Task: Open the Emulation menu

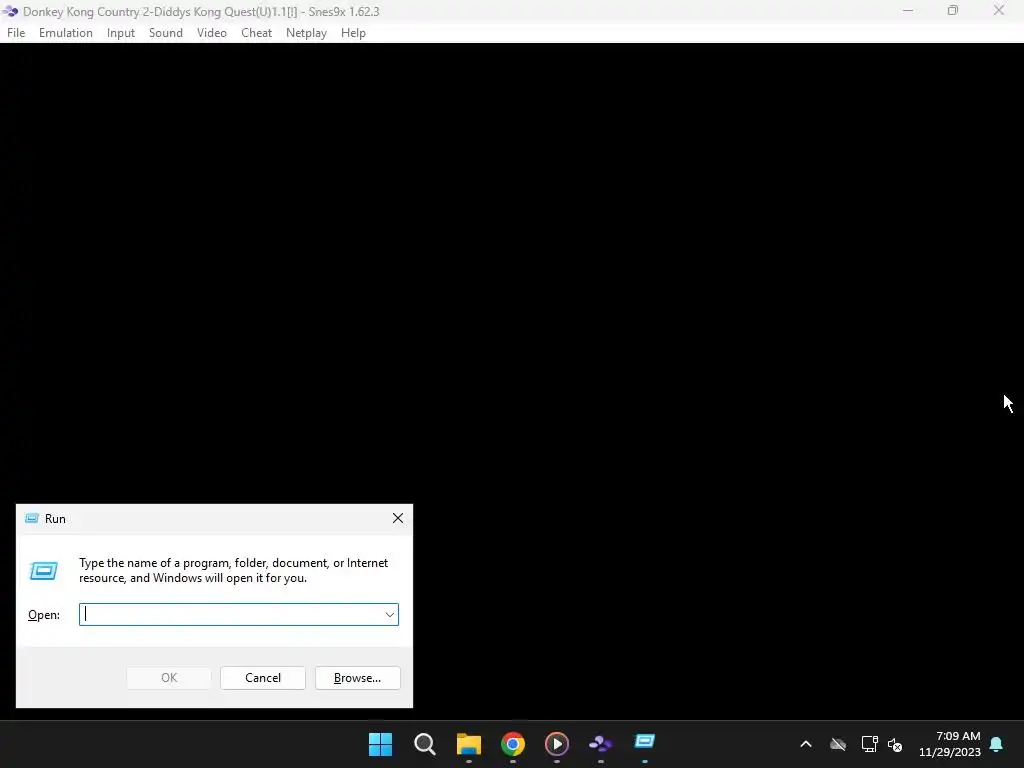Action: (65, 33)
